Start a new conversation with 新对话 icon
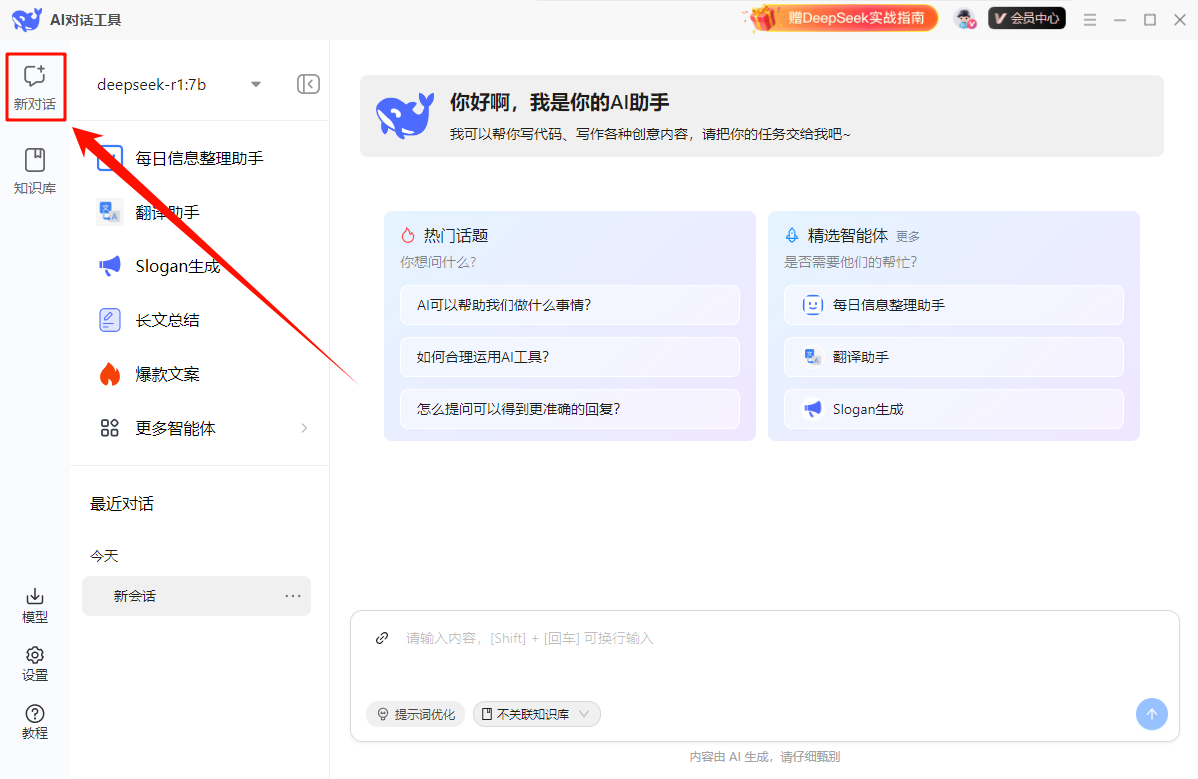 [x=35, y=87]
